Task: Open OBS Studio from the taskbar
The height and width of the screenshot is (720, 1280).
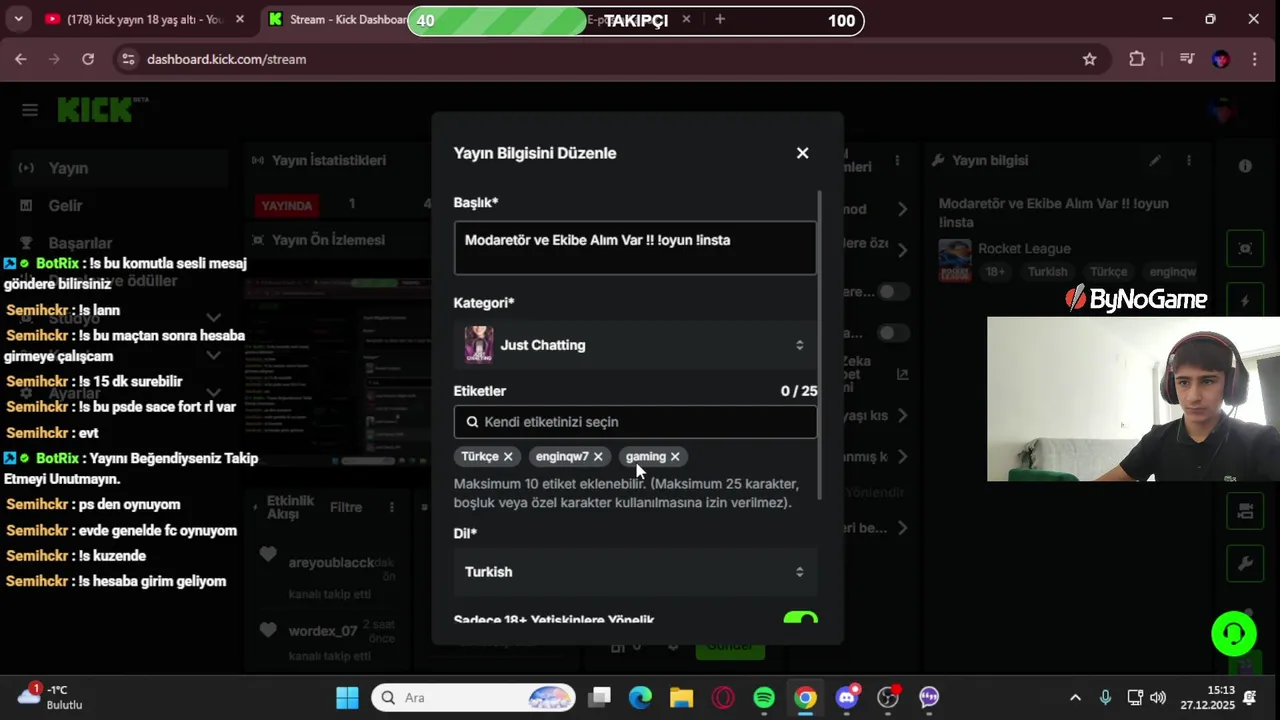Action: [x=888, y=697]
